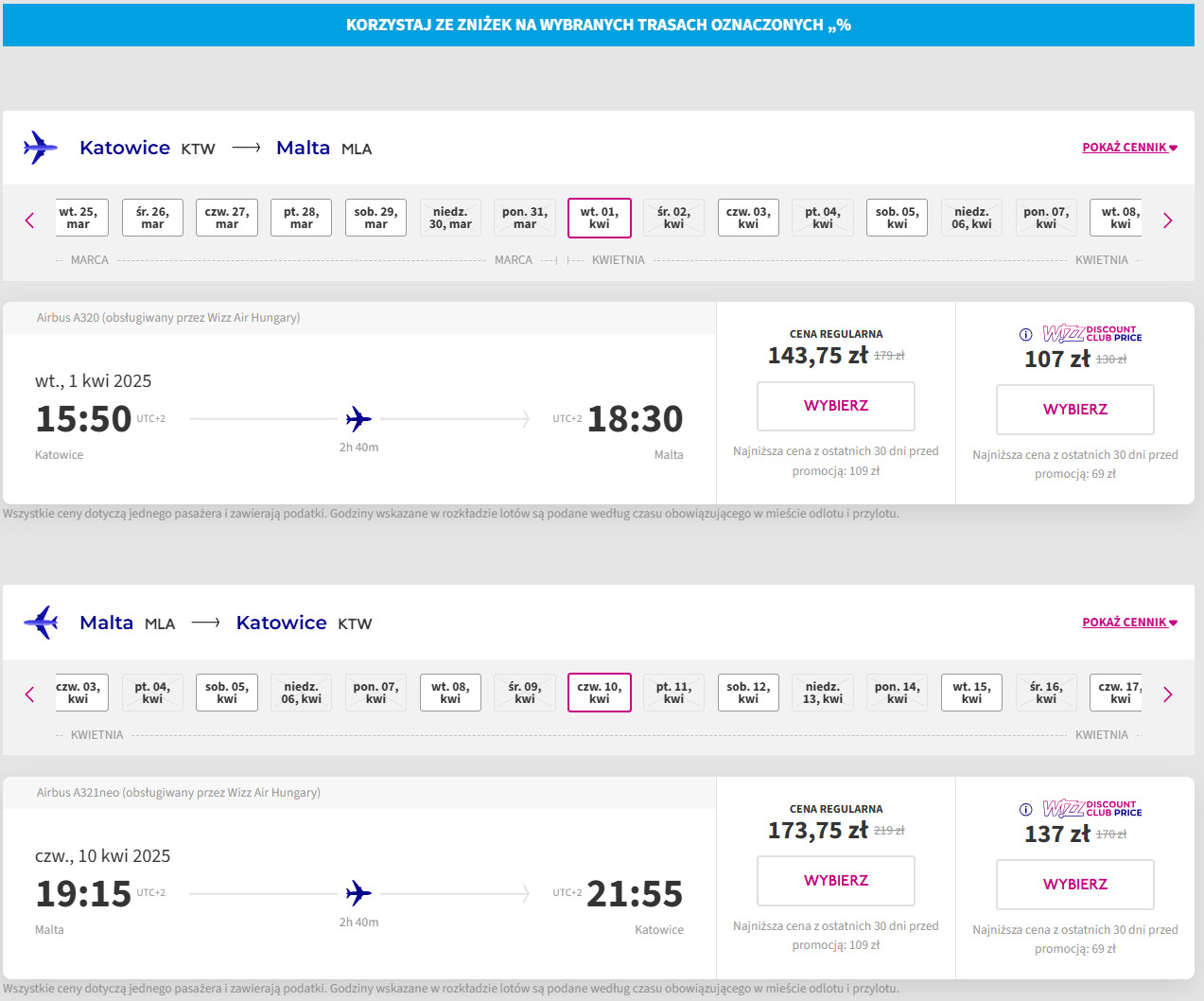Expand the return flight's POKAŻ CENNIK price list
The image size is (1204, 1001).
click(x=1129, y=623)
